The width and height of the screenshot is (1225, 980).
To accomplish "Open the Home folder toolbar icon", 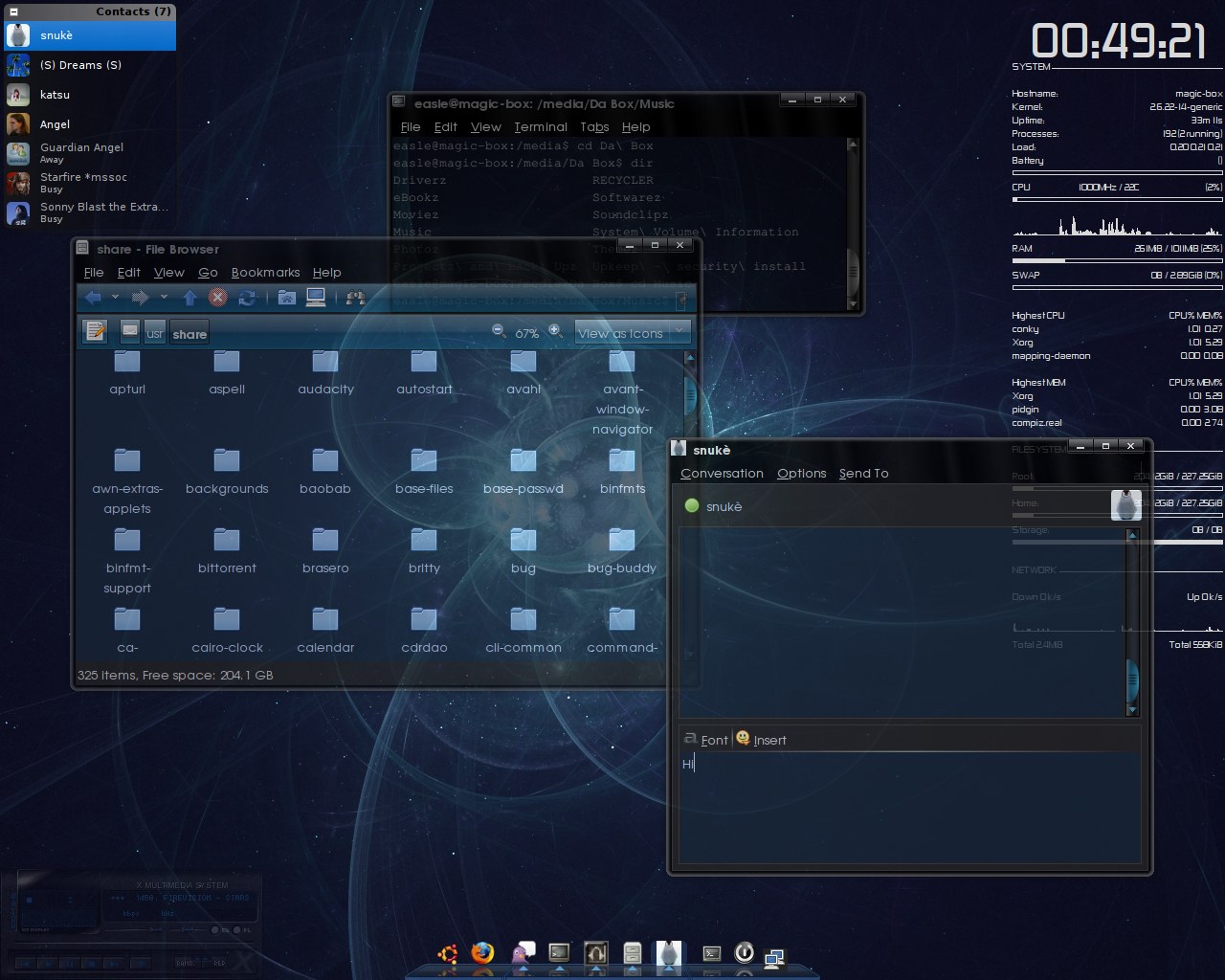I will (286, 298).
